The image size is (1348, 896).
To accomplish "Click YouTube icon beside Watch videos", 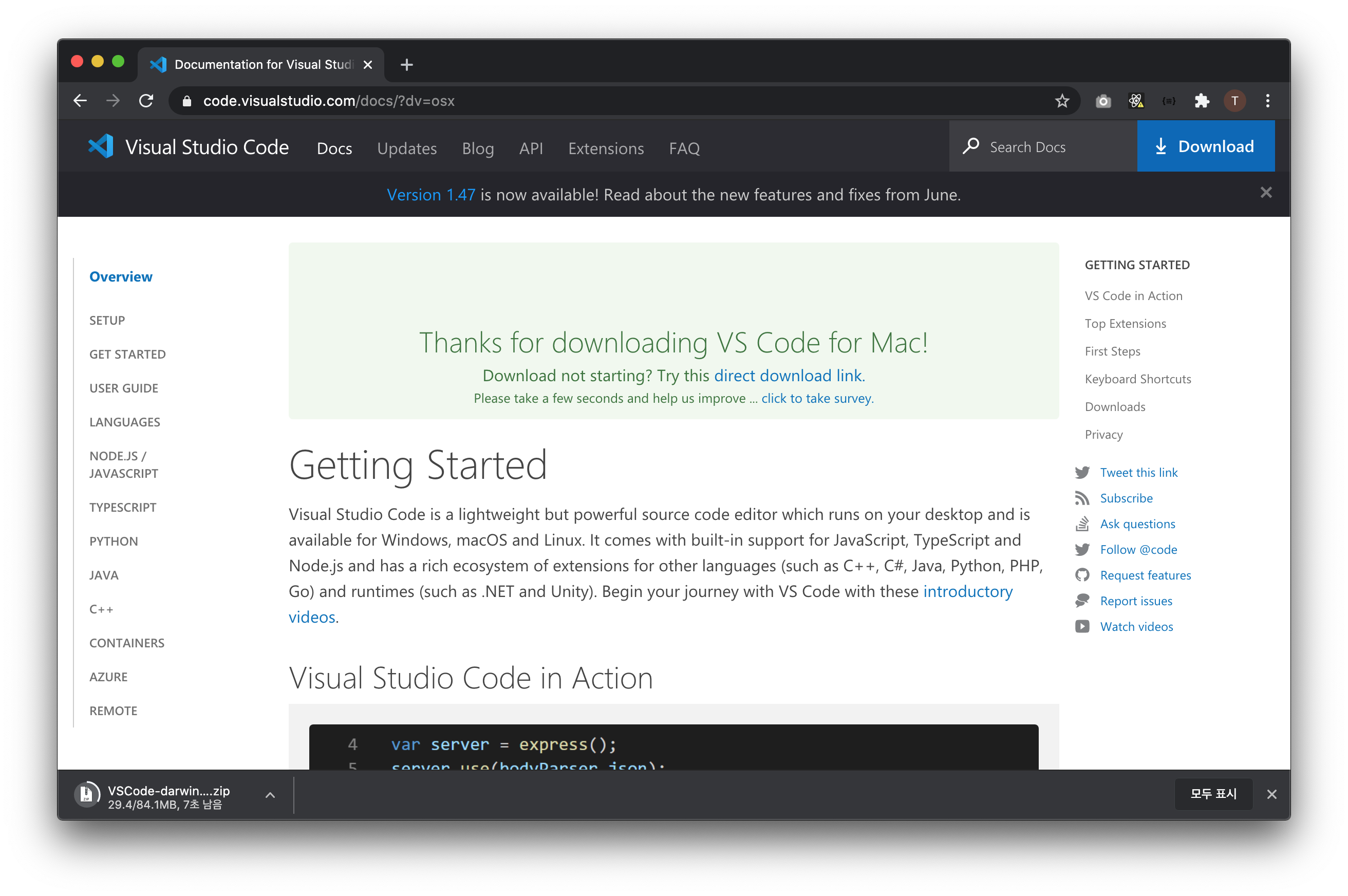I will (1082, 627).
